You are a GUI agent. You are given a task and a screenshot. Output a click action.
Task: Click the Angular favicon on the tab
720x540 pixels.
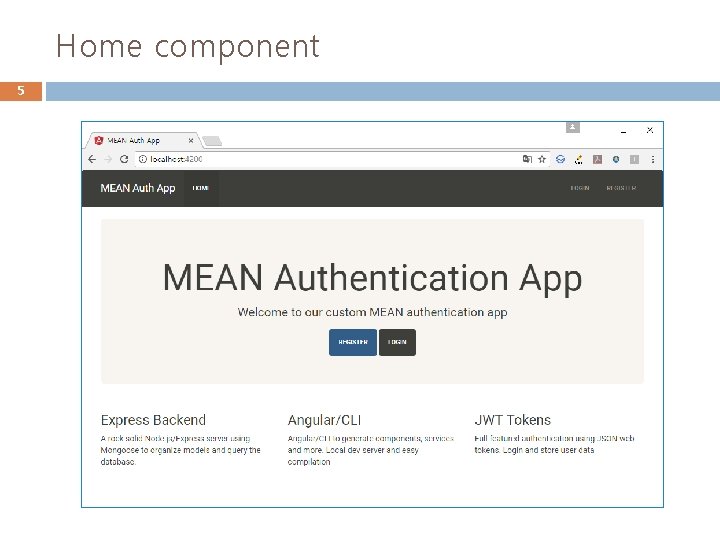pos(98,140)
